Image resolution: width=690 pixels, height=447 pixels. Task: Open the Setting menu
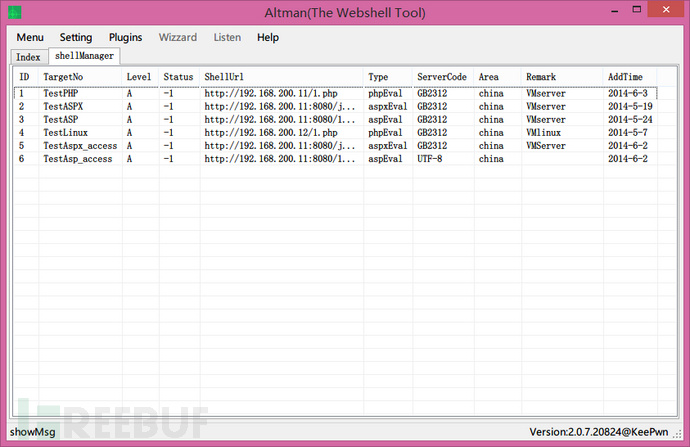pyautogui.click(x=76, y=37)
